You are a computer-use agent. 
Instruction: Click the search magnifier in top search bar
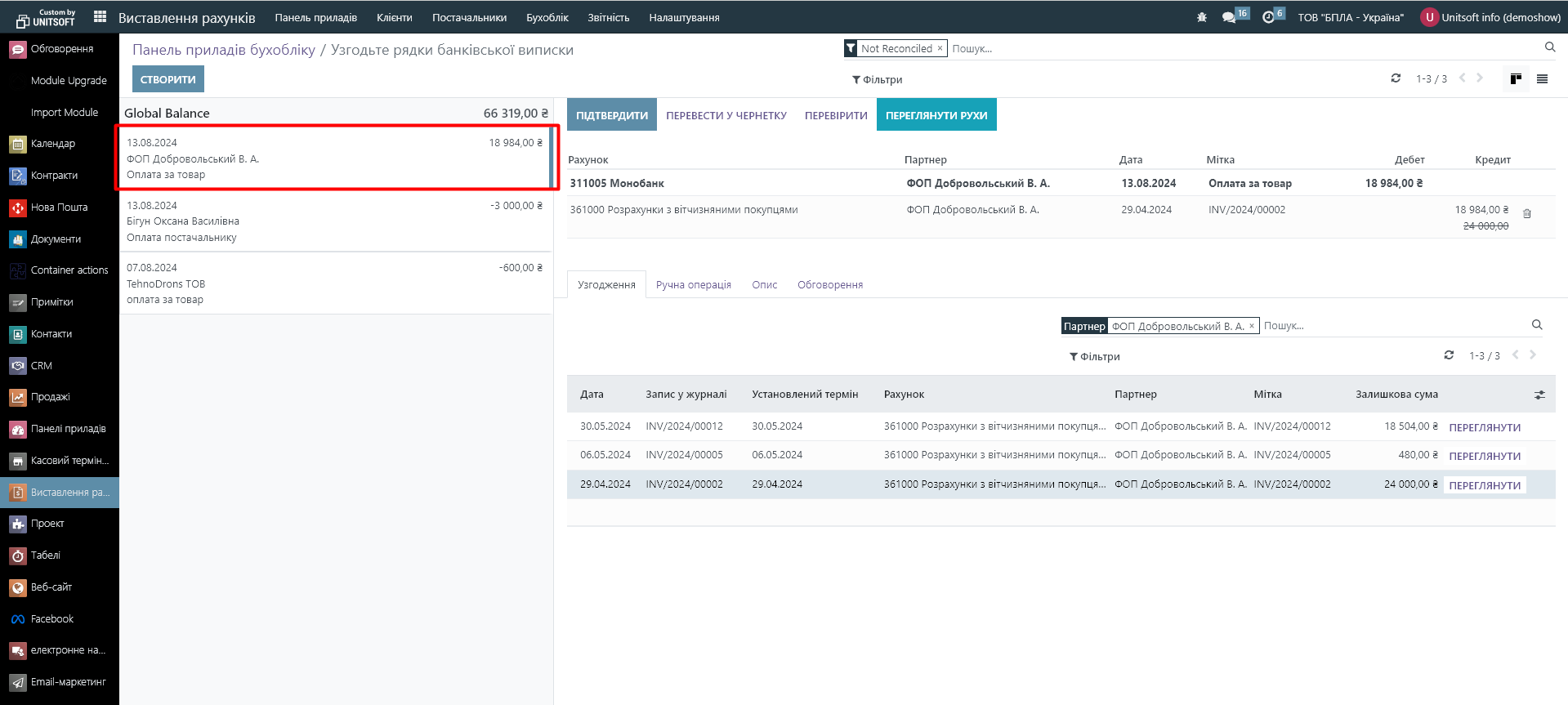pos(1549,47)
